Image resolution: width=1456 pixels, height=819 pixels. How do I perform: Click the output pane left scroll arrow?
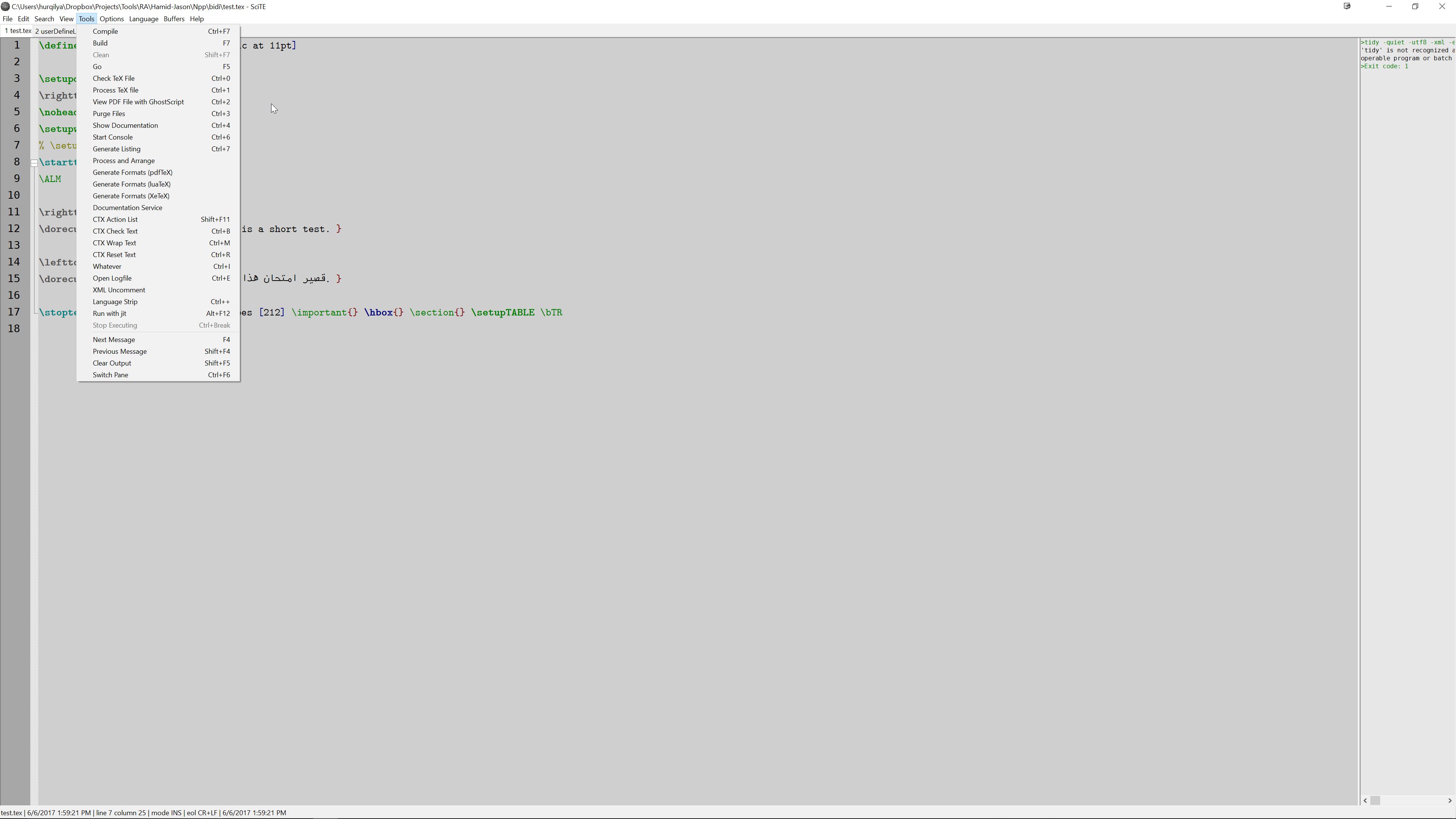click(1365, 800)
